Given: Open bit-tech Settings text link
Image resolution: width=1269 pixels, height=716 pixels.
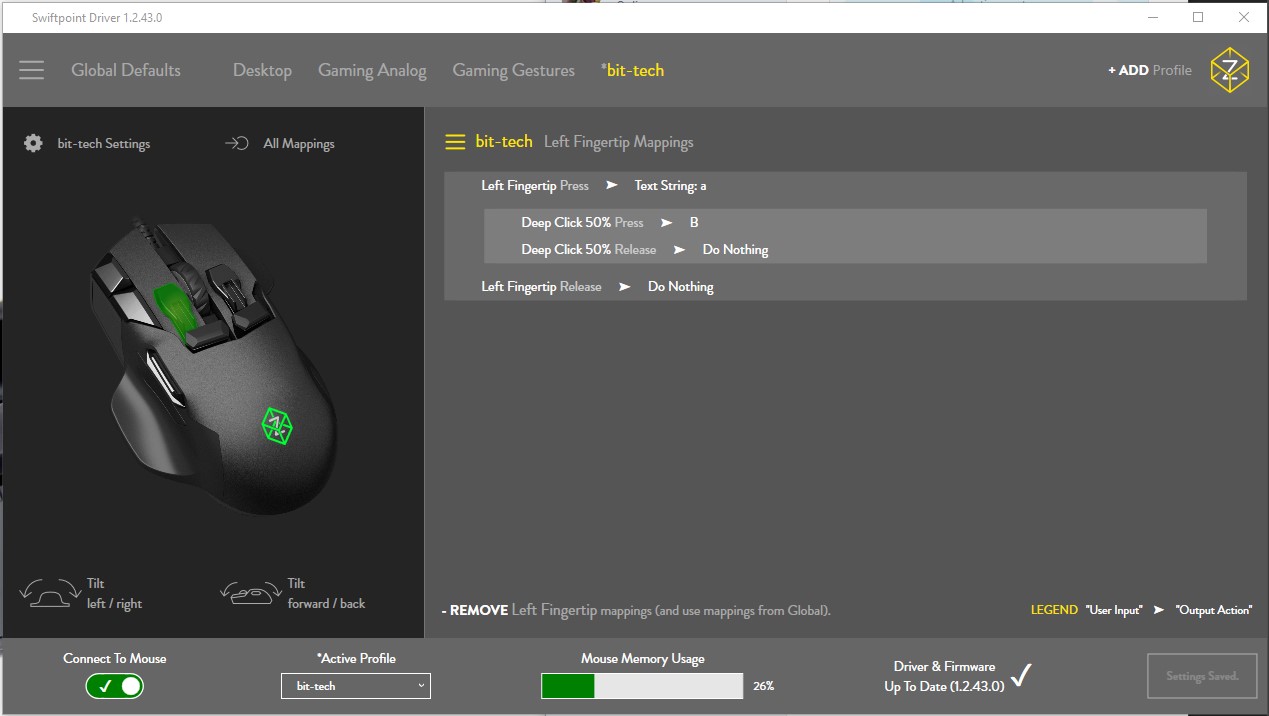Looking at the screenshot, I should (104, 143).
